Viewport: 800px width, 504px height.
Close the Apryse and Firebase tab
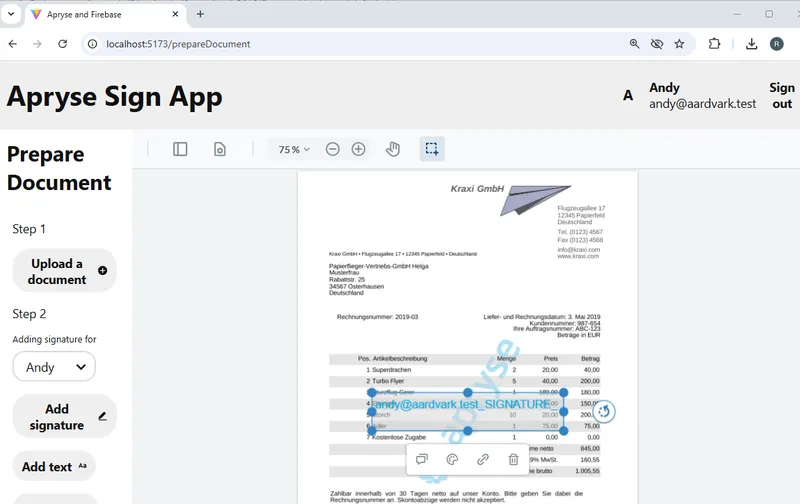(x=175, y=14)
